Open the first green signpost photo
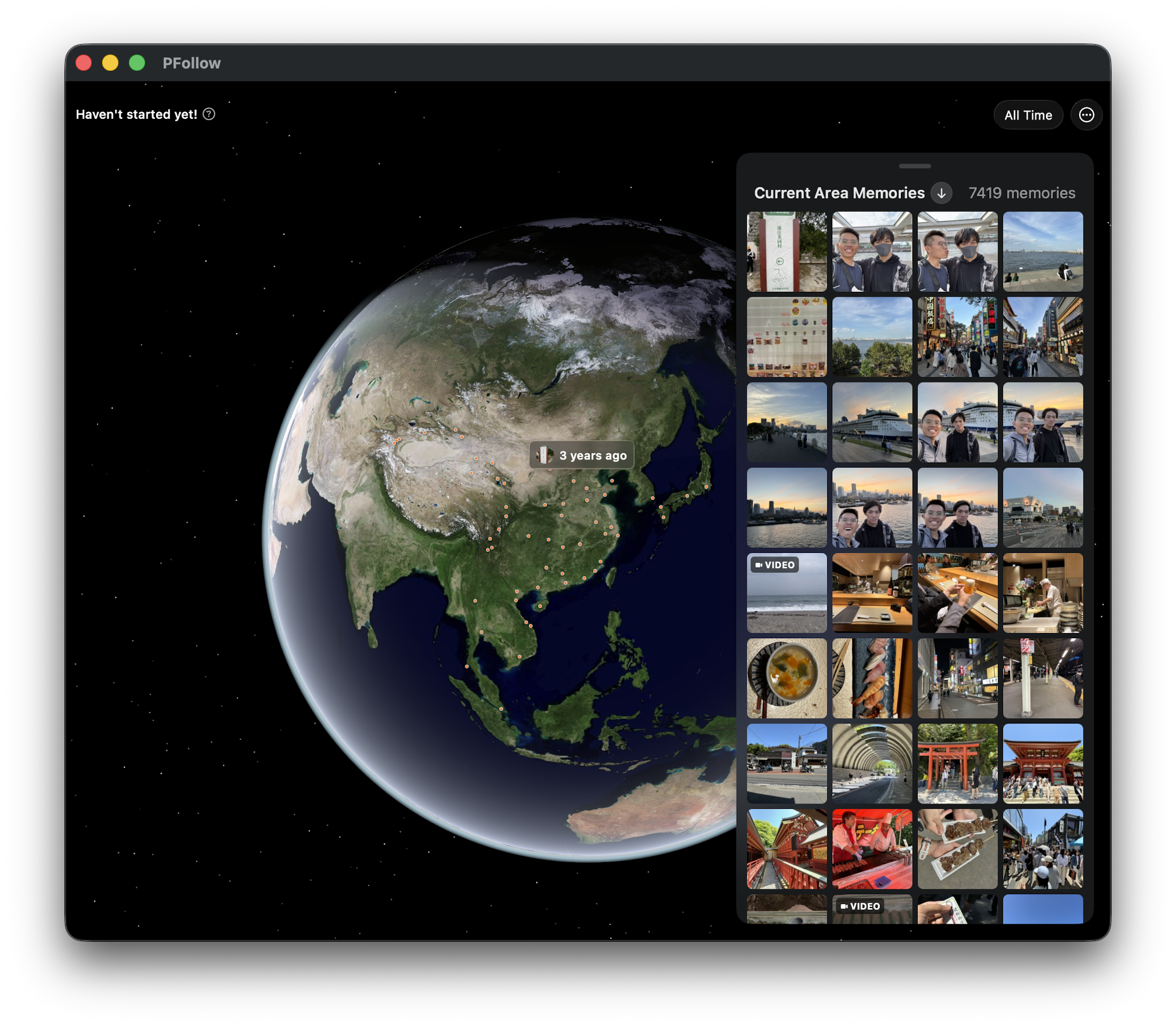Viewport: 1176px width, 1027px height. pyautogui.click(x=787, y=251)
